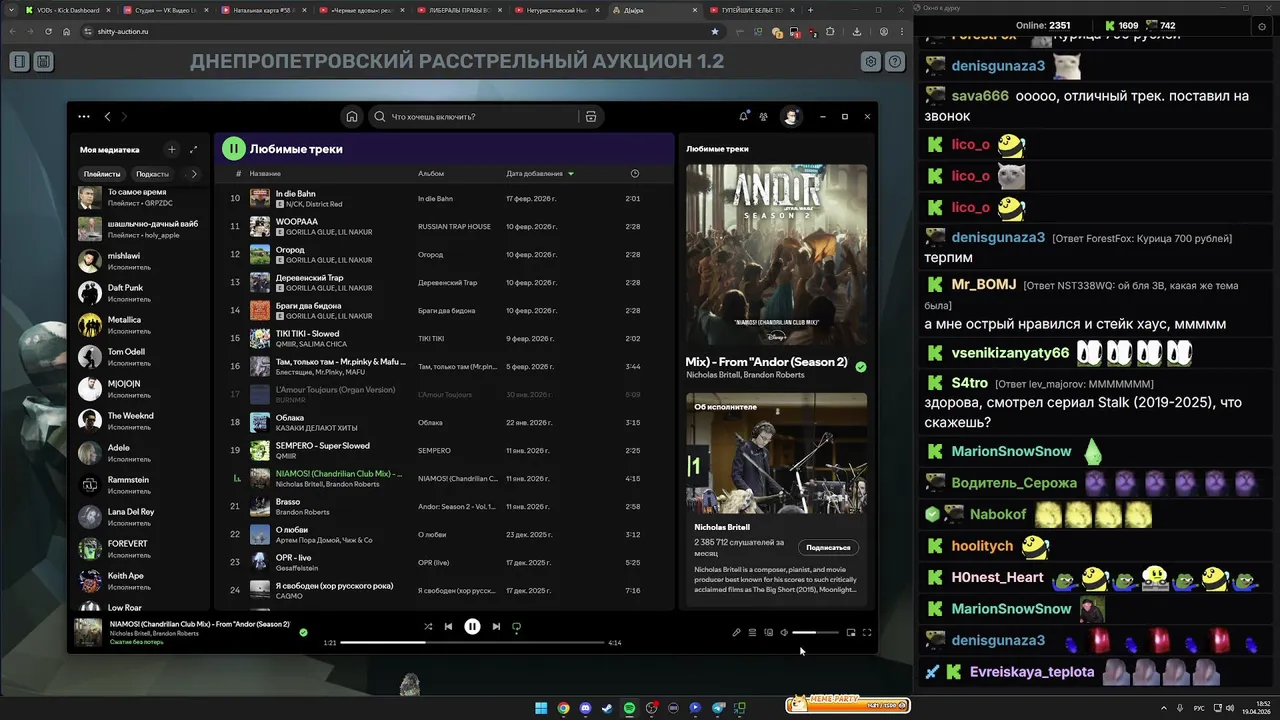Viewport: 1280px width, 720px height.
Task: Click the Альбом column header
Action: click(x=431, y=174)
